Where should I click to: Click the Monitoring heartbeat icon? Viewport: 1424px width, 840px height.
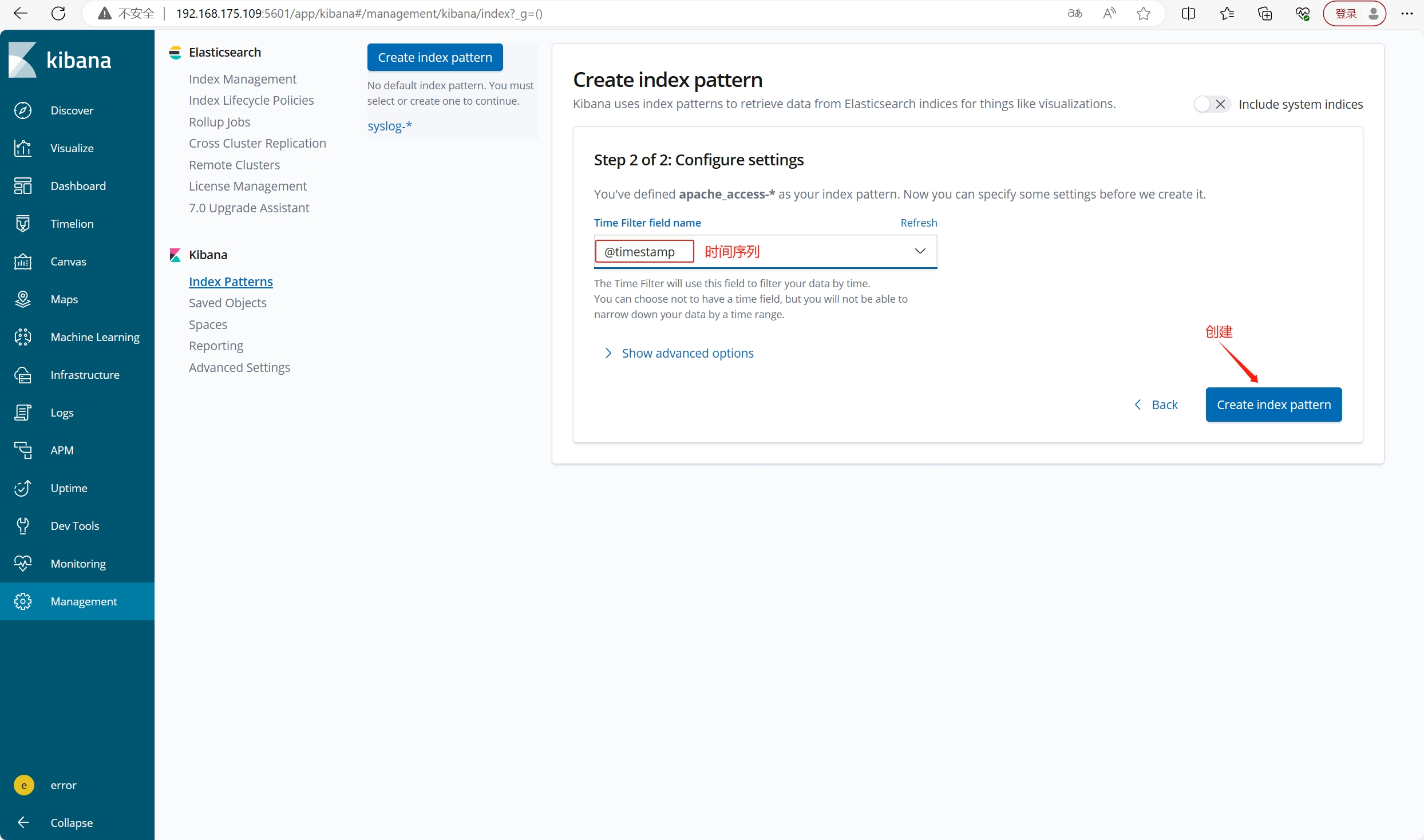click(x=23, y=564)
